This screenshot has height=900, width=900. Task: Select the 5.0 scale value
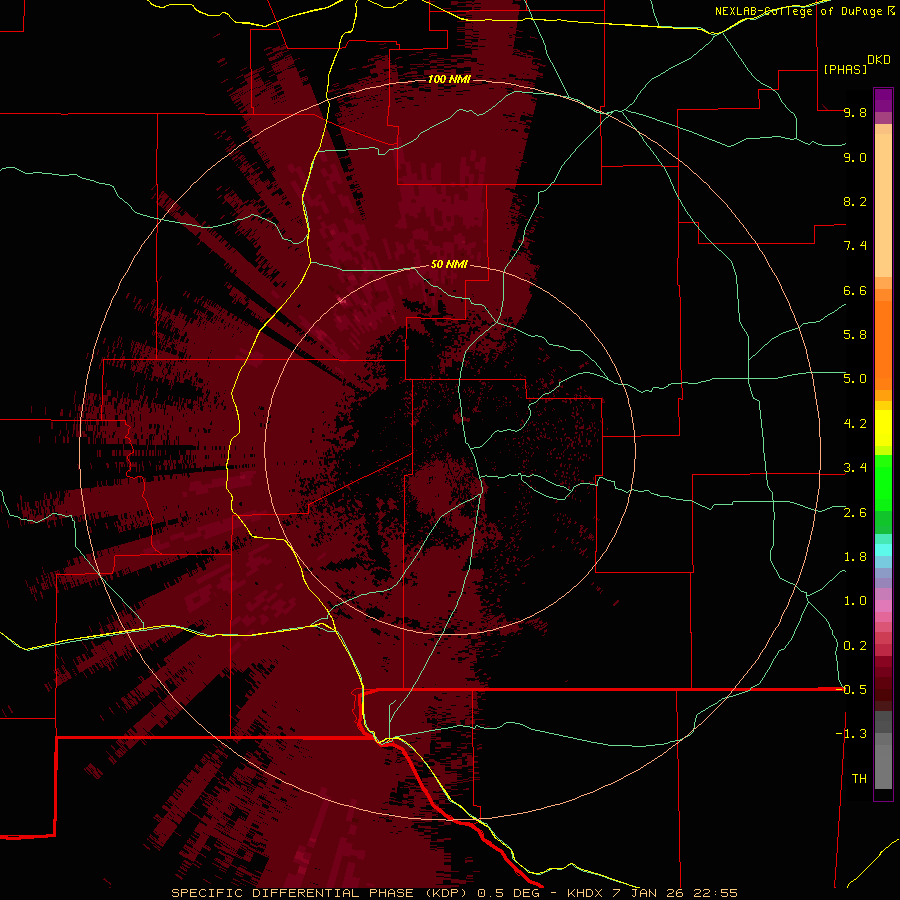tap(855, 379)
